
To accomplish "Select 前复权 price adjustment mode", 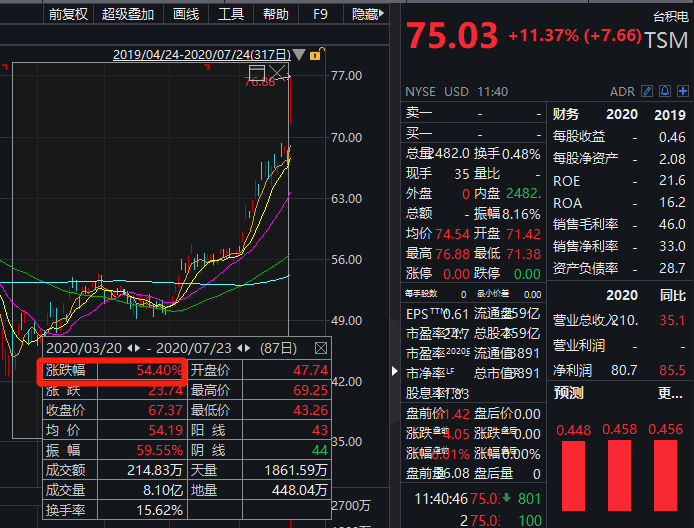I will point(68,14).
